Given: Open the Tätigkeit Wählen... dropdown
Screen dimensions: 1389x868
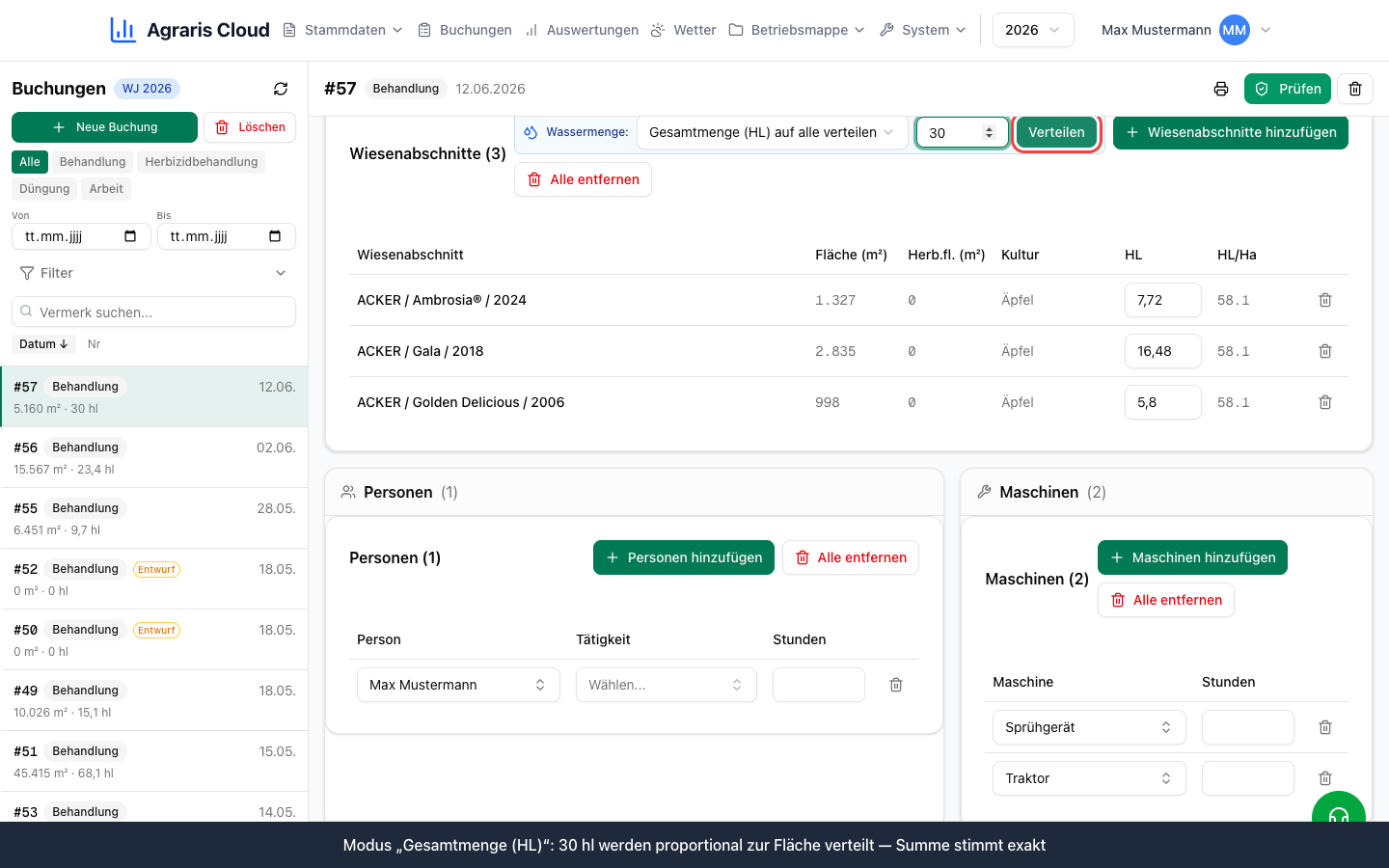Looking at the screenshot, I should (x=666, y=685).
